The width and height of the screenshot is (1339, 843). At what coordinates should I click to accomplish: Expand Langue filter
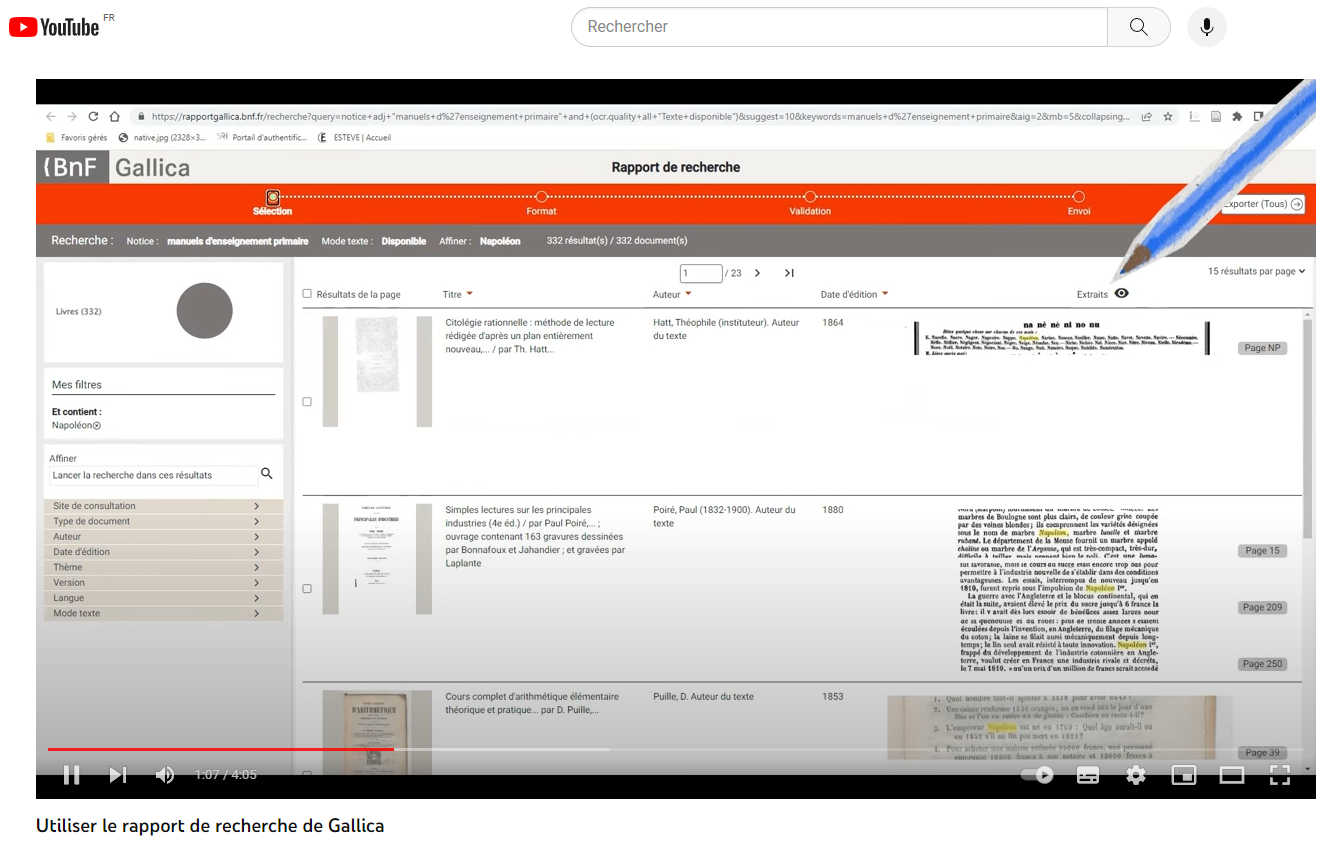point(163,598)
